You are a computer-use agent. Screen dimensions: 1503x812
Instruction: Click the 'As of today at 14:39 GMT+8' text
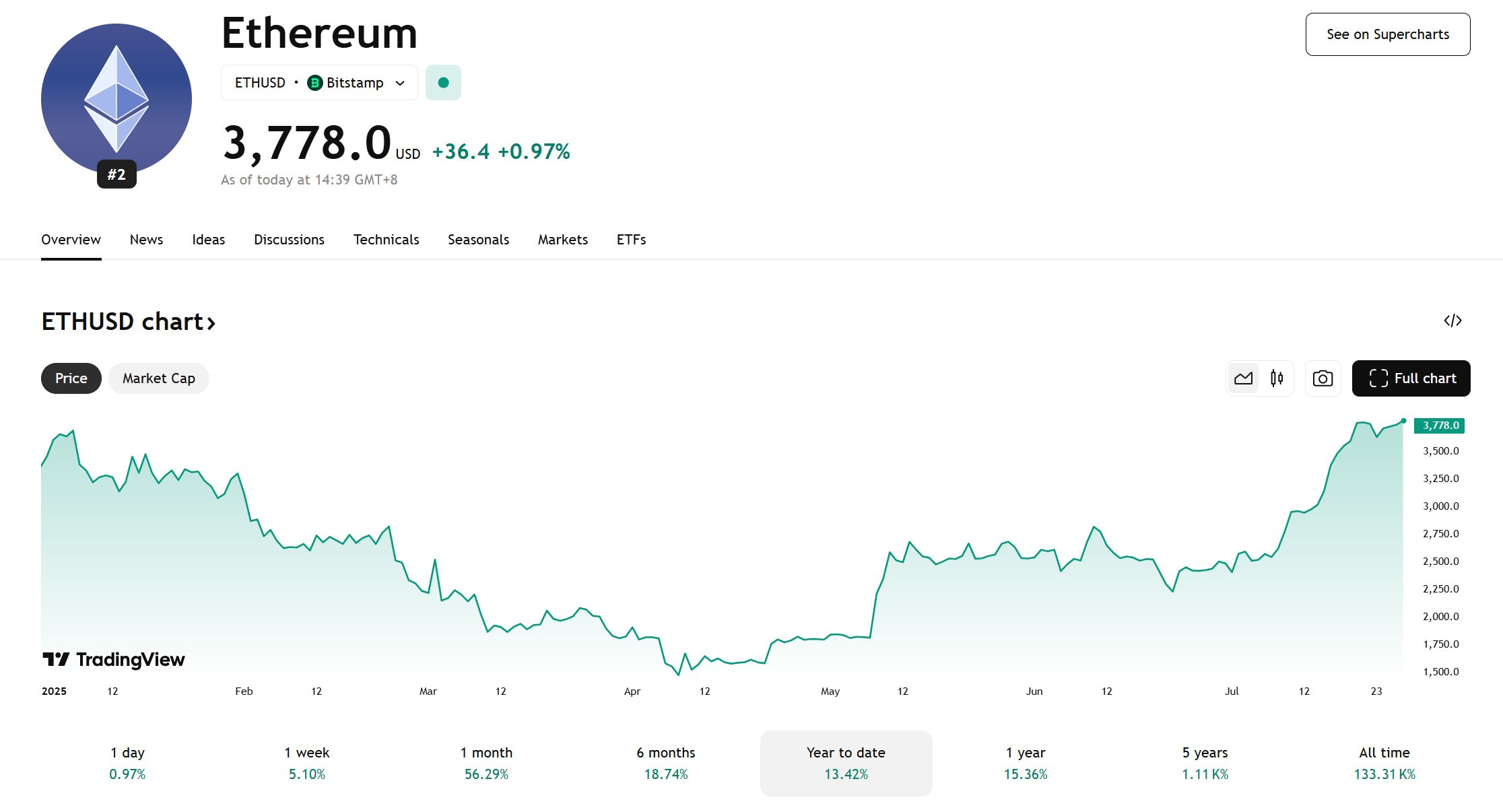click(x=309, y=180)
